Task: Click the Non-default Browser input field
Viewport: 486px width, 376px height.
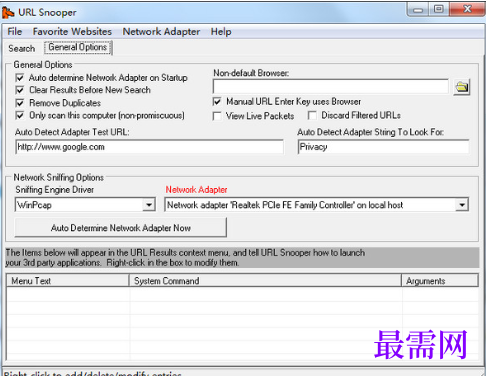Action: point(331,87)
